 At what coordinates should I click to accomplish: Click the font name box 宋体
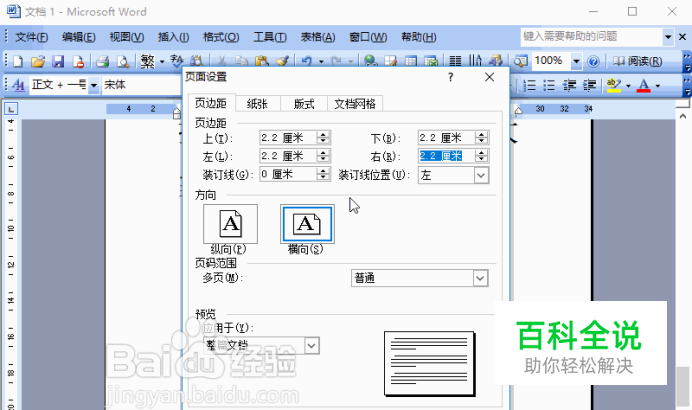tap(141, 85)
